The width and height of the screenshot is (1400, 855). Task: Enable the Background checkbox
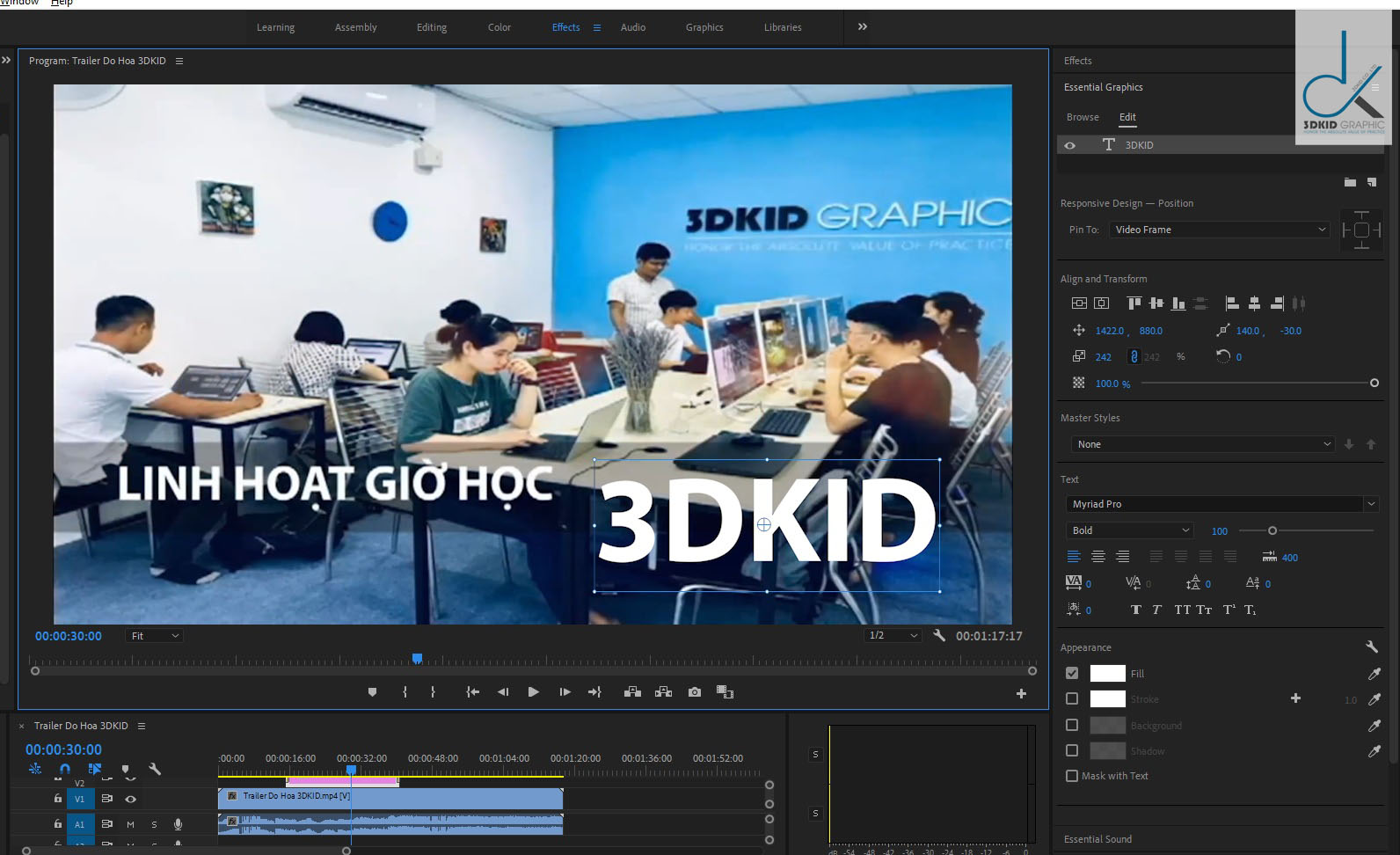pos(1072,725)
